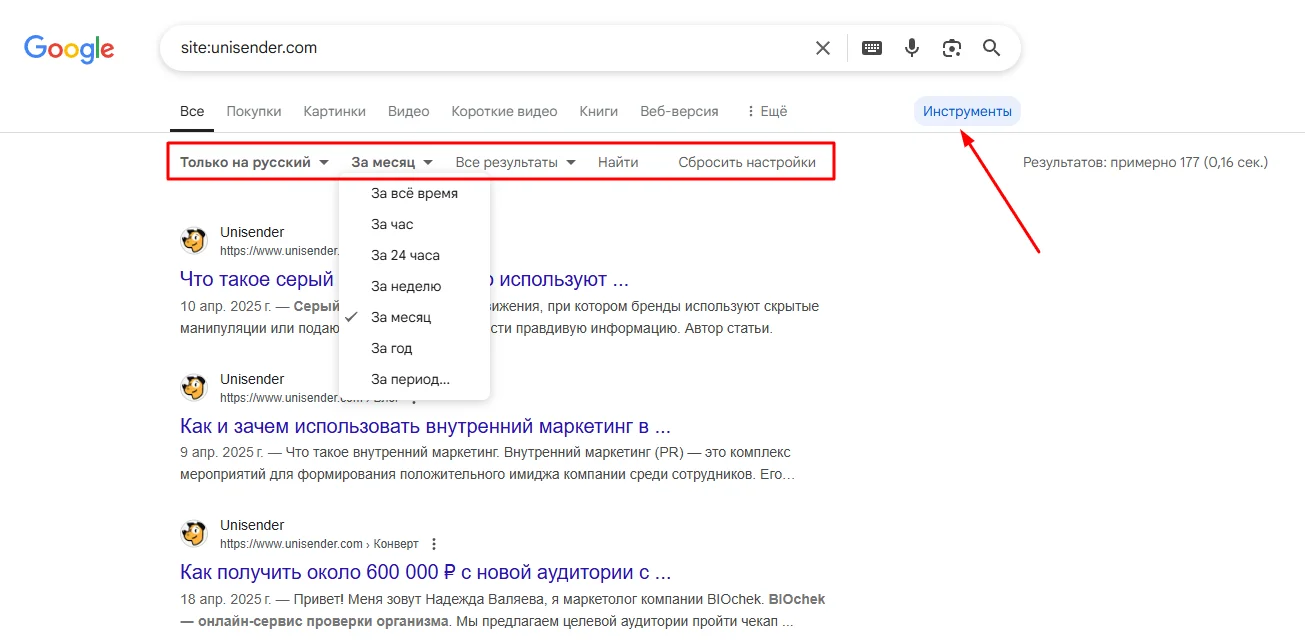This screenshot has height=644, width=1305.
Task: Click the Google logo
Action: pyautogui.click(x=69, y=48)
